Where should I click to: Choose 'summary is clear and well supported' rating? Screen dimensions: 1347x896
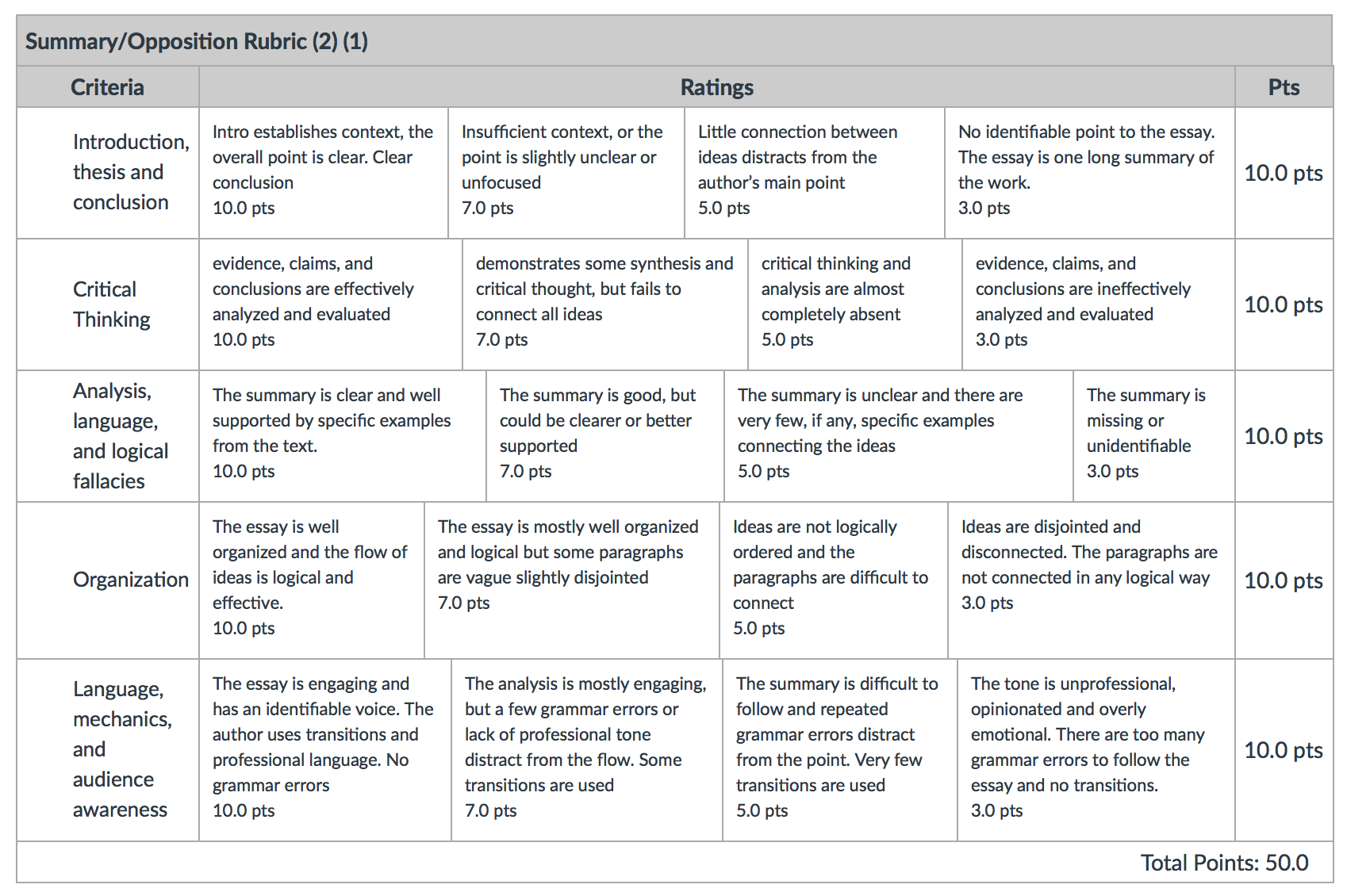click(x=342, y=433)
